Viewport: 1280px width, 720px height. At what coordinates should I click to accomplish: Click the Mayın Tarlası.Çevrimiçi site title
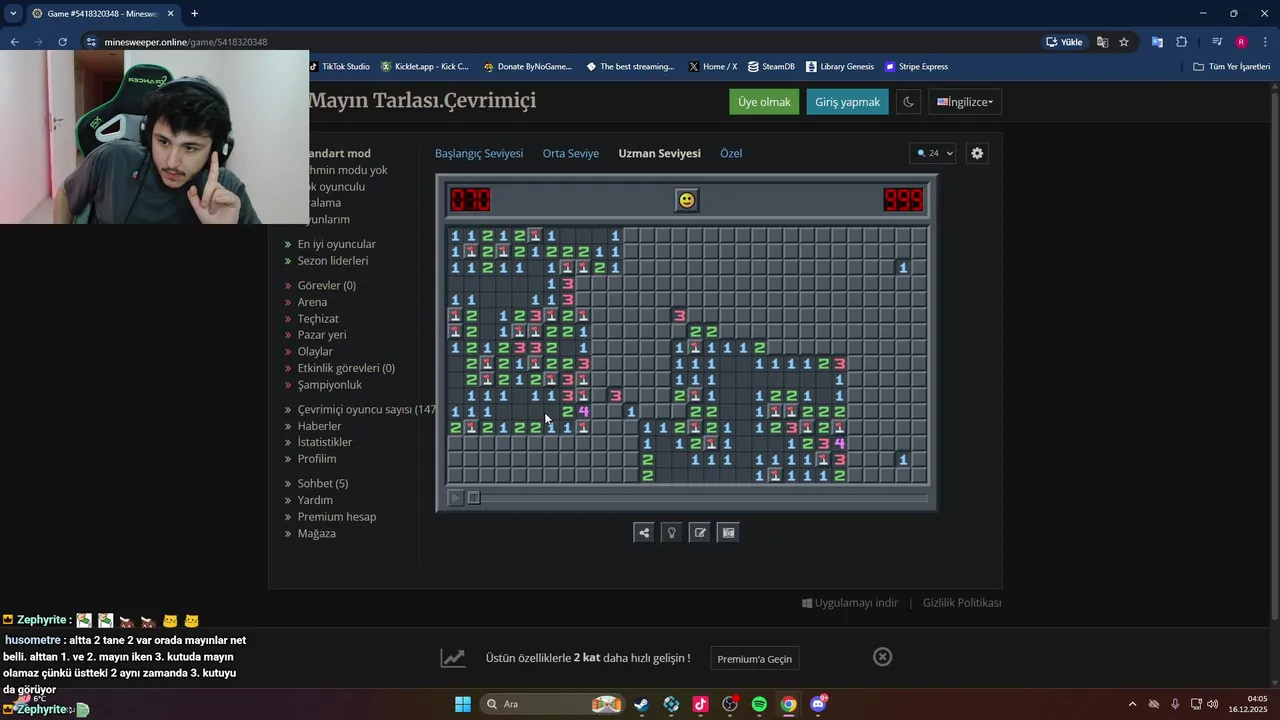point(422,101)
